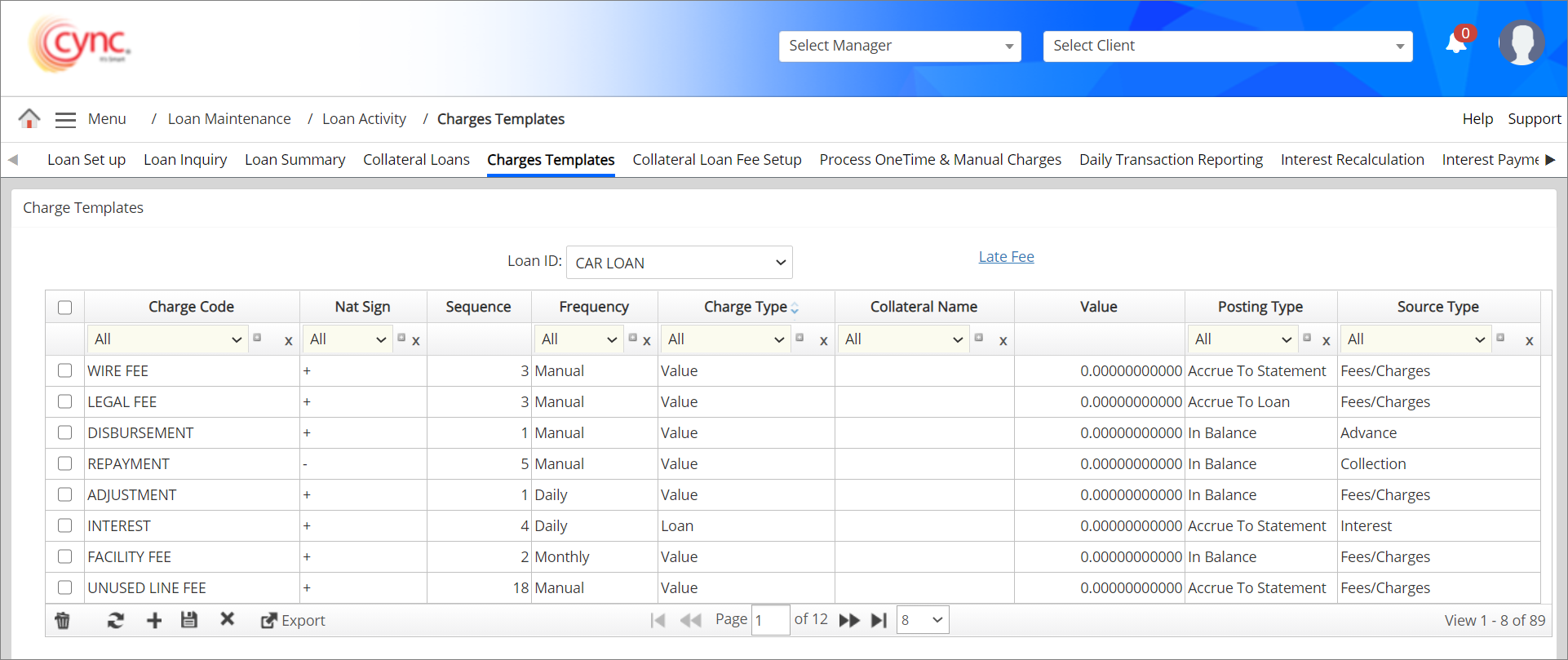Toggle the select-all header checkbox
The width and height of the screenshot is (1568, 660).
tap(65, 308)
